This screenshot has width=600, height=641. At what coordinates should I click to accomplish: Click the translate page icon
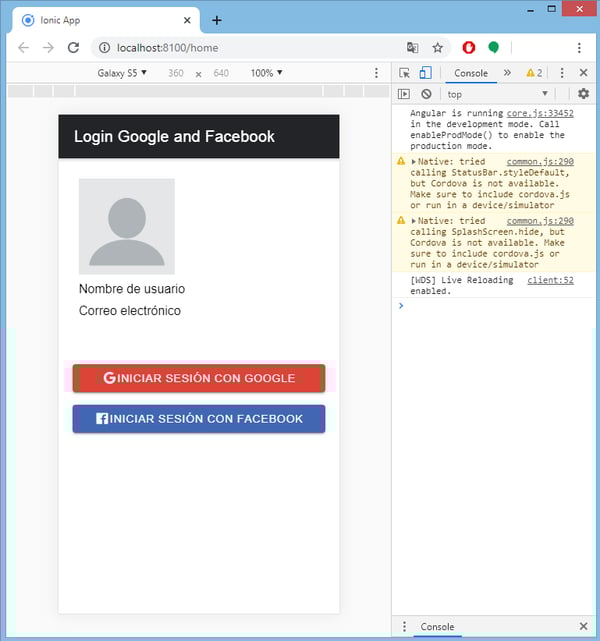[x=412, y=47]
